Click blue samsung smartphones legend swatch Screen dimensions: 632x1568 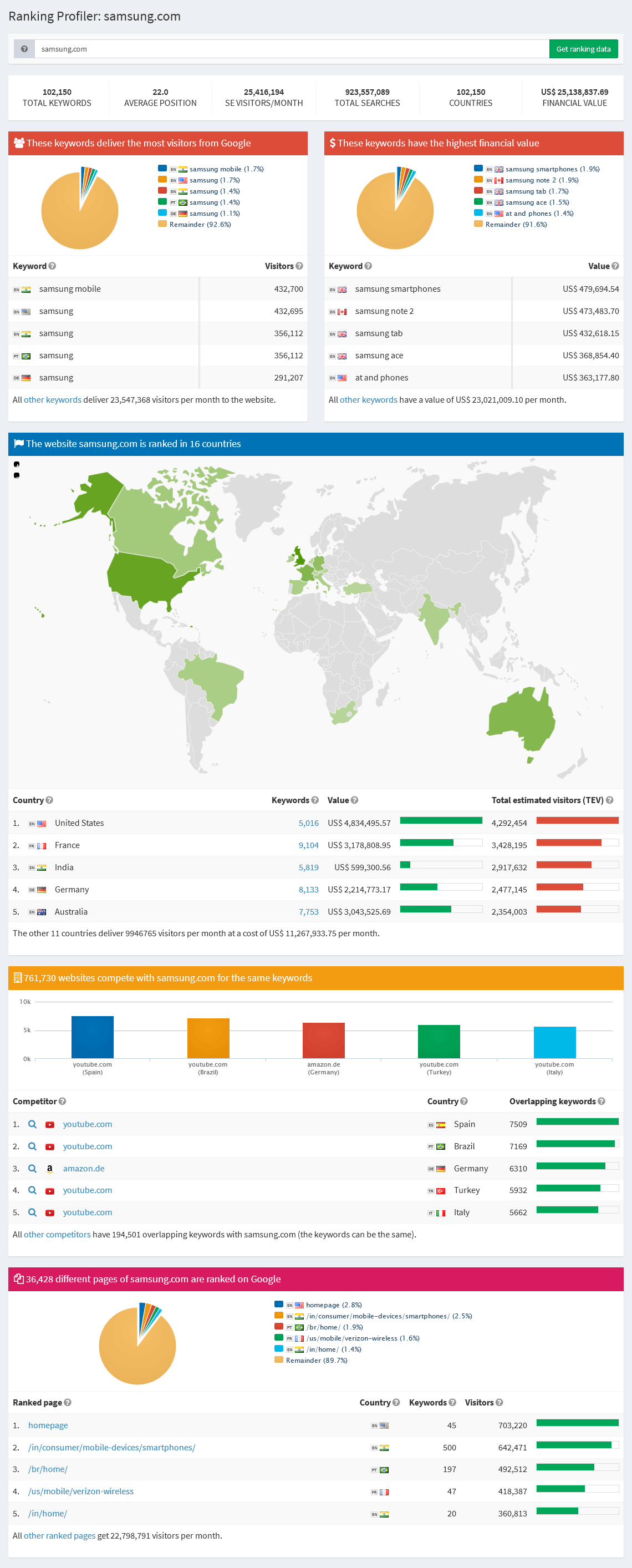tap(478, 168)
